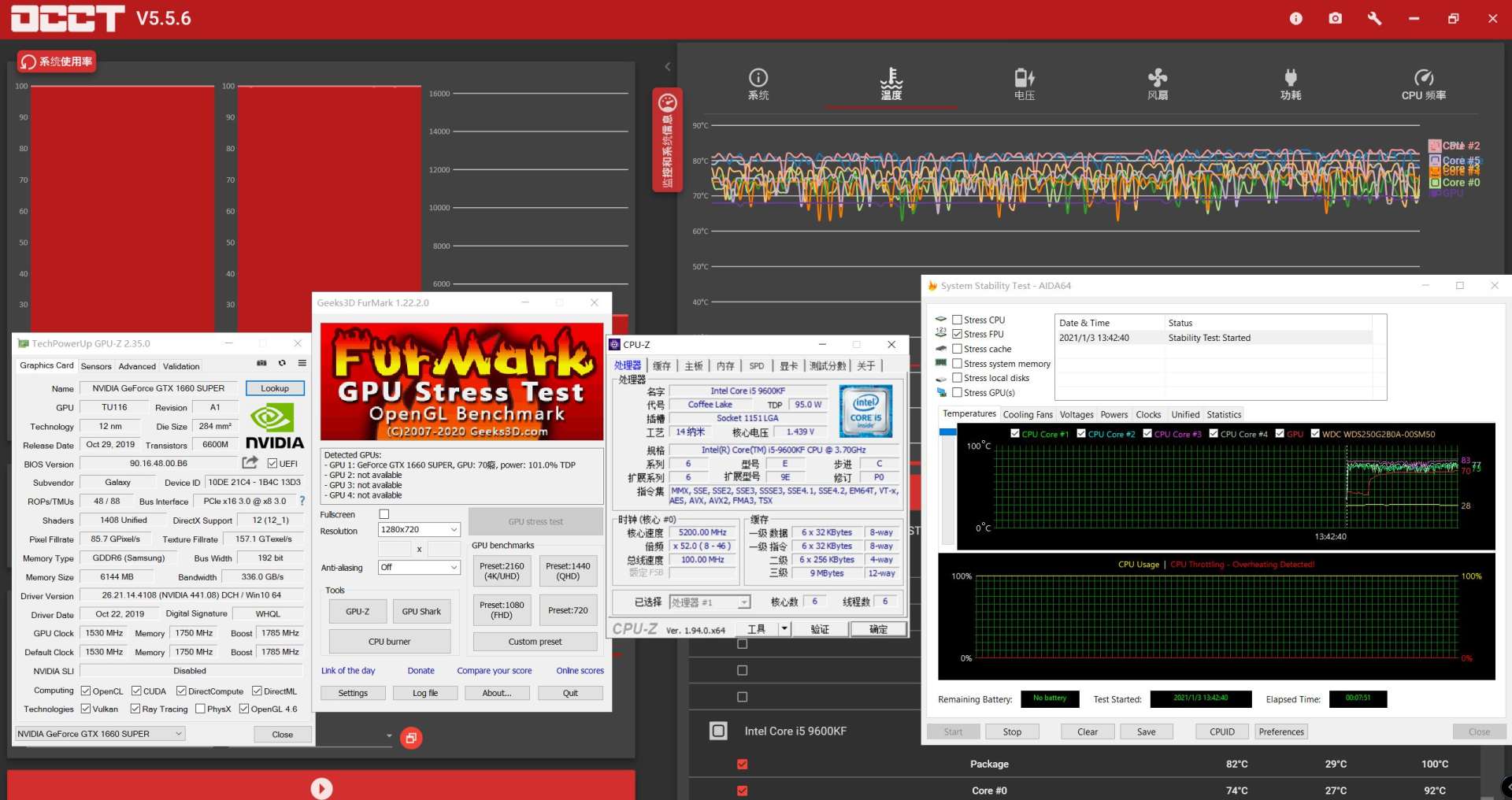Screen dimensions: 1512x800
Task: Click Stress system memory chip icon
Action: pos(940,364)
